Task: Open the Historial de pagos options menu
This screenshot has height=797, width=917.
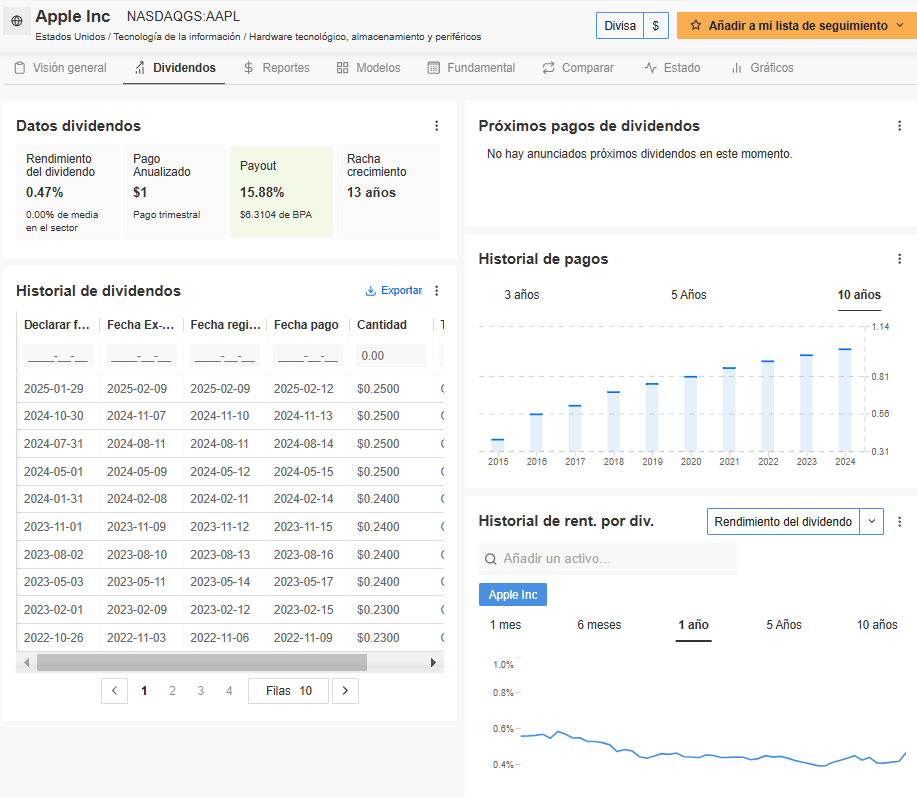Action: pyautogui.click(x=899, y=258)
